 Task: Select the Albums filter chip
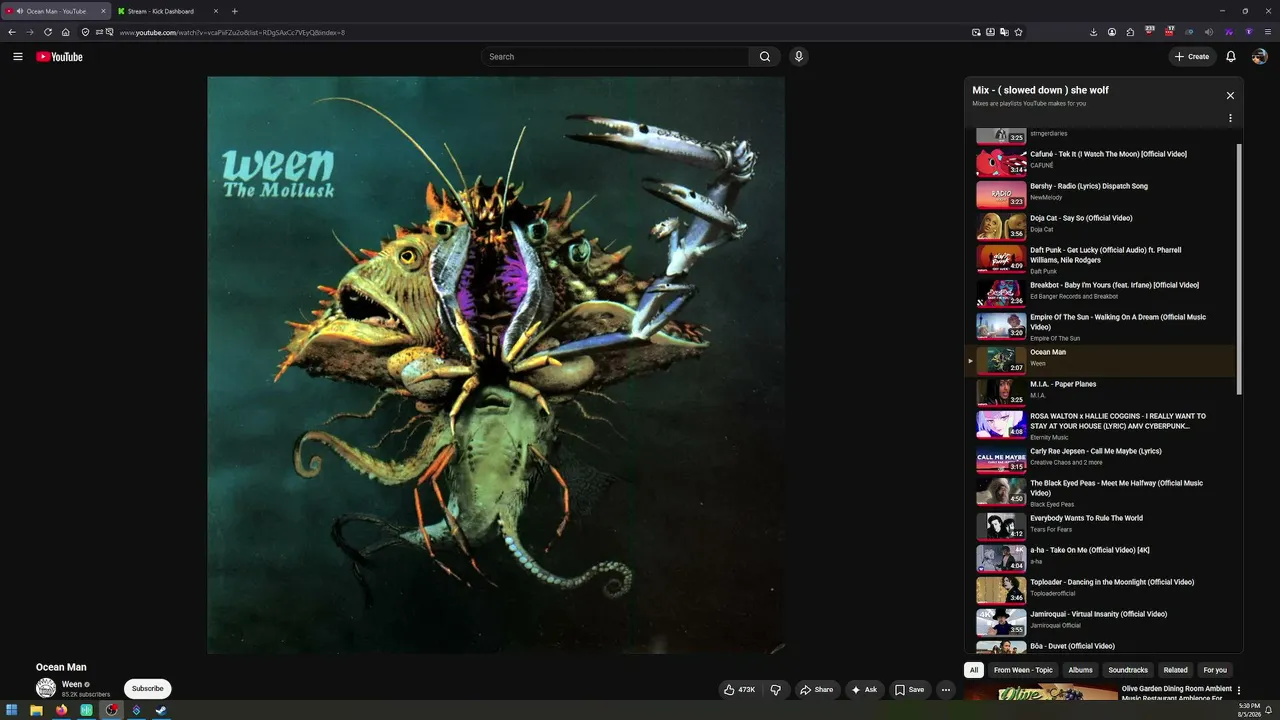click(1080, 670)
